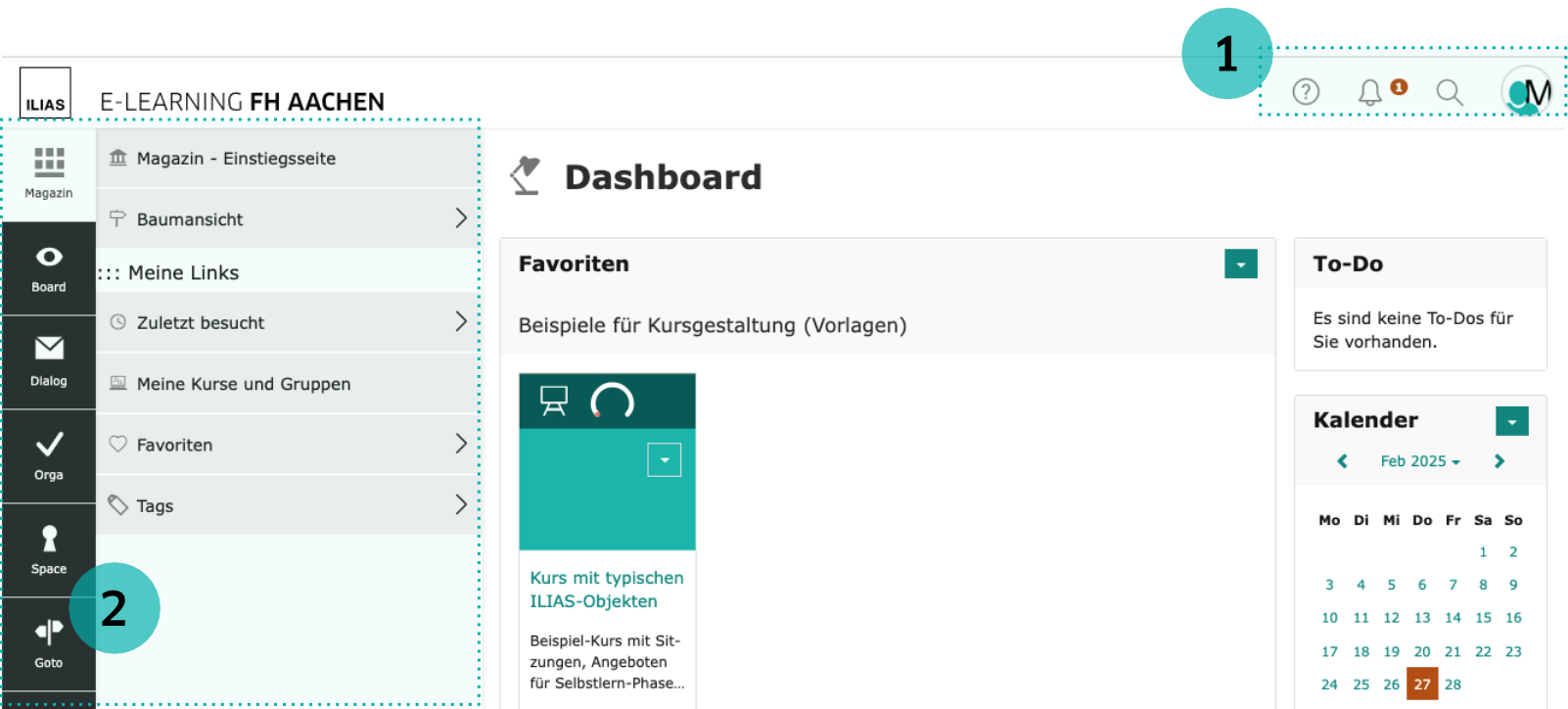
Task: Open the Board sidebar item
Action: [49, 268]
